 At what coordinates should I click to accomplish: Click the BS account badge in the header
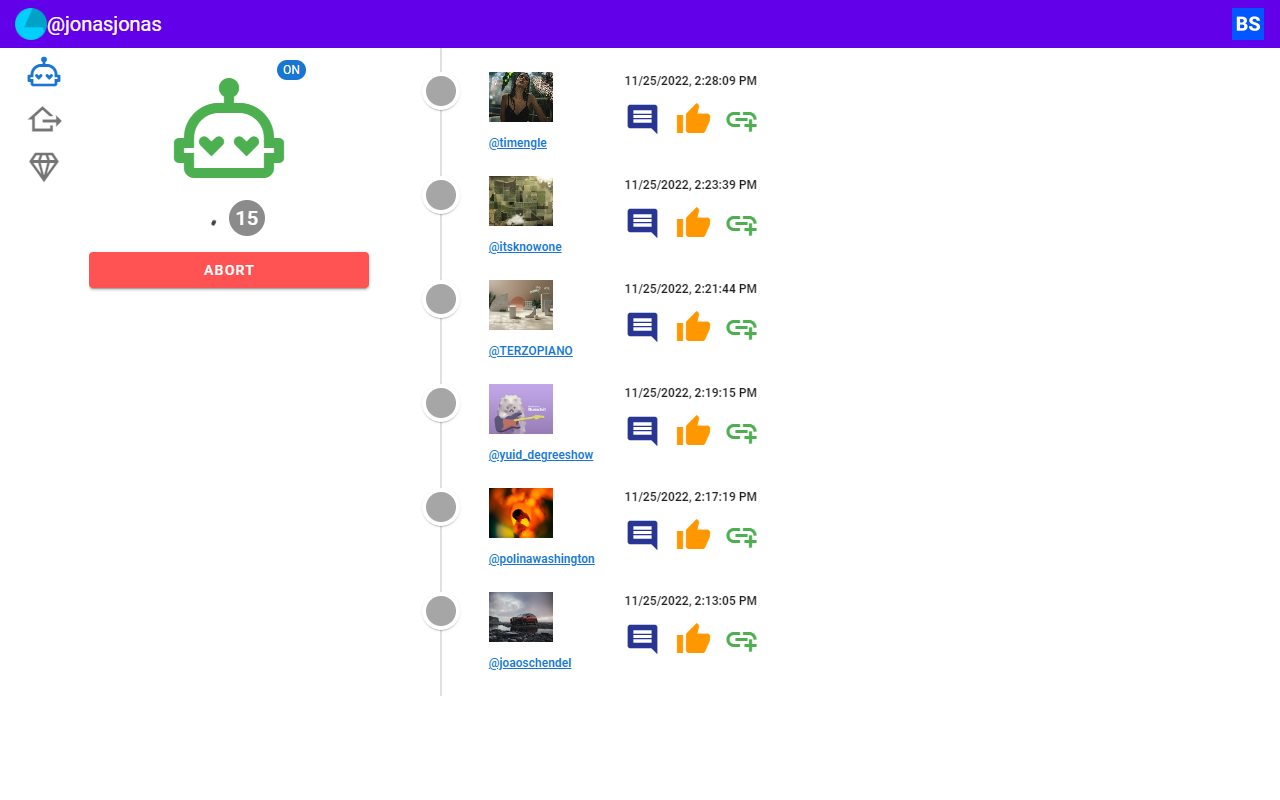pyautogui.click(x=1247, y=23)
